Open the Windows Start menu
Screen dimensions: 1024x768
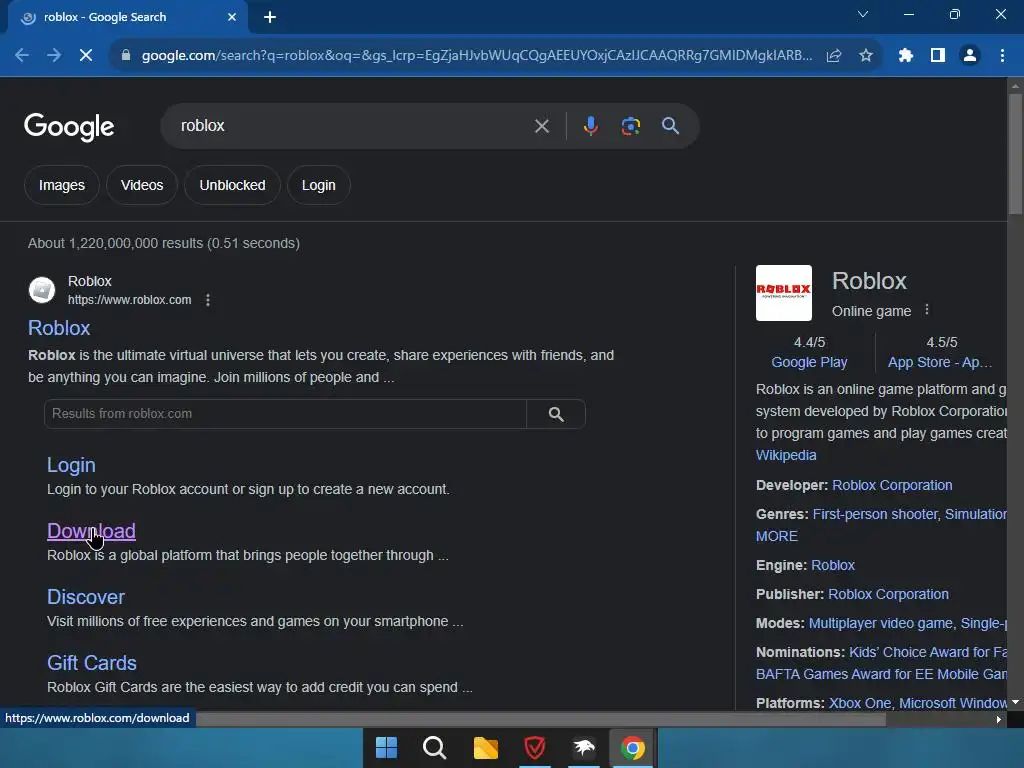pyautogui.click(x=386, y=747)
